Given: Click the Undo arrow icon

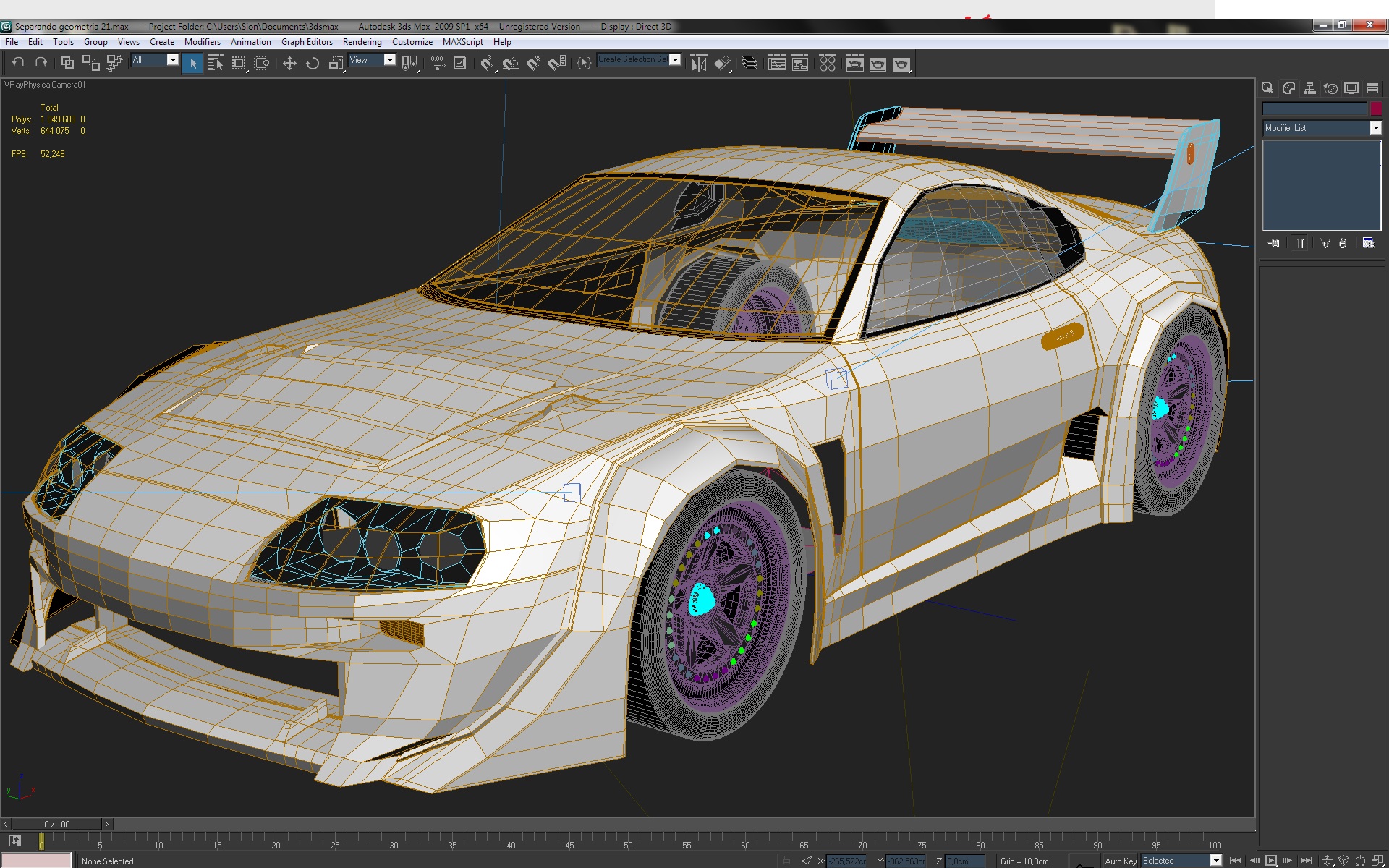Looking at the screenshot, I should [x=18, y=63].
